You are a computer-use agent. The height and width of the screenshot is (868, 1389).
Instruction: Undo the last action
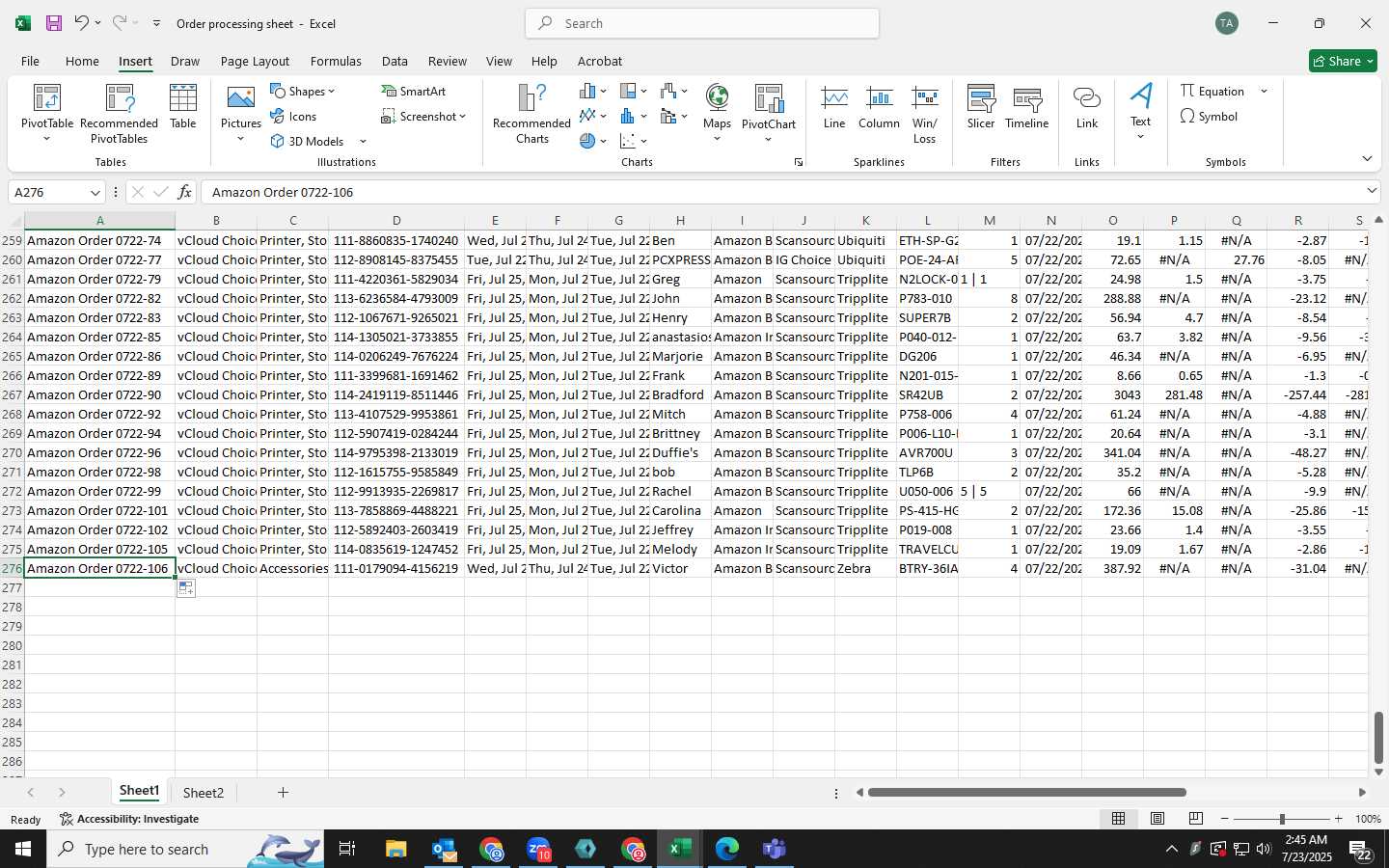click(81, 23)
